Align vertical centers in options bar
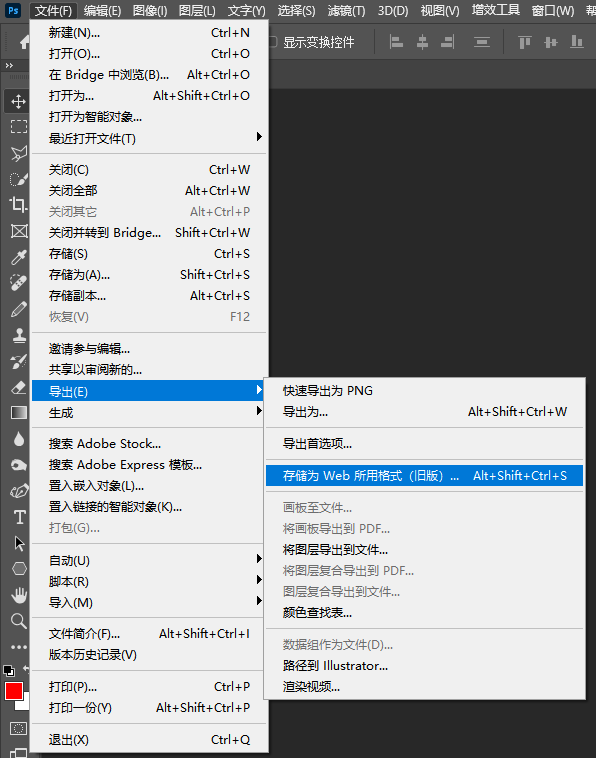Screen dimensions: 596x758 tap(551, 43)
